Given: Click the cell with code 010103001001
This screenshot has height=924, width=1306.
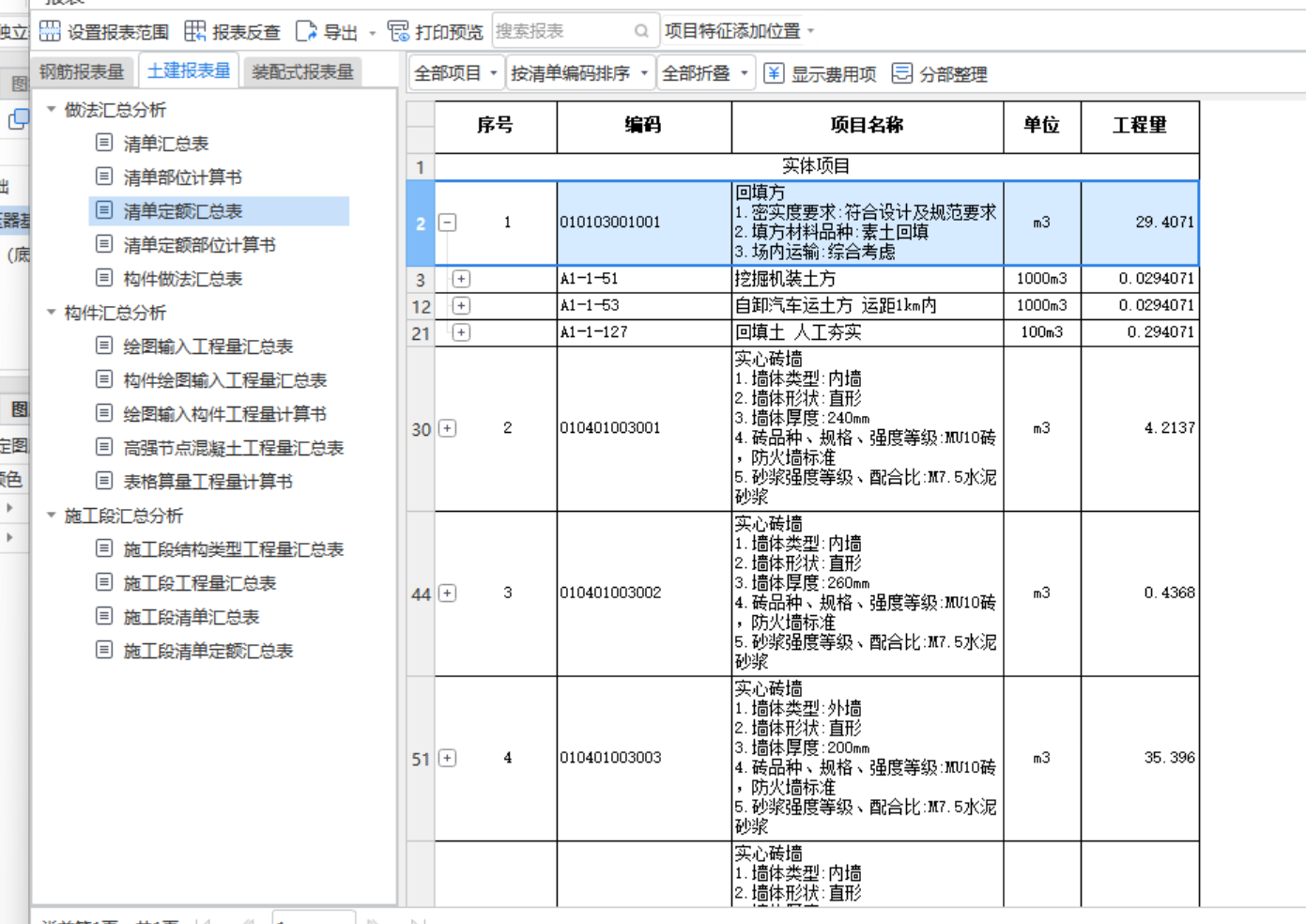Looking at the screenshot, I should click(644, 223).
